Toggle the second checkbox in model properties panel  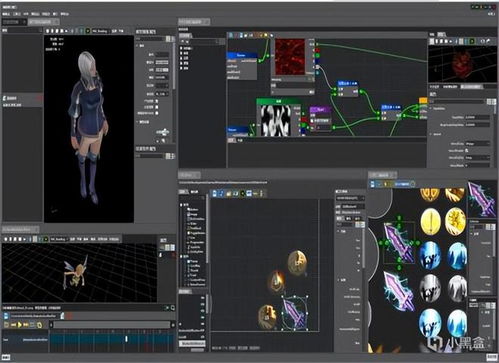pyautogui.click(x=157, y=107)
